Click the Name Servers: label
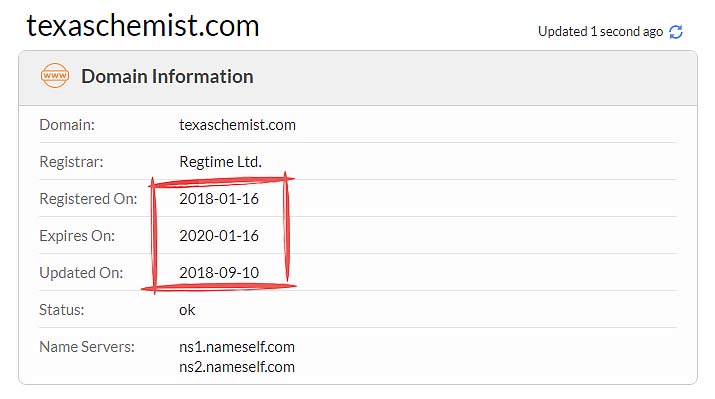The height and width of the screenshot is (399, 715). 87,347
